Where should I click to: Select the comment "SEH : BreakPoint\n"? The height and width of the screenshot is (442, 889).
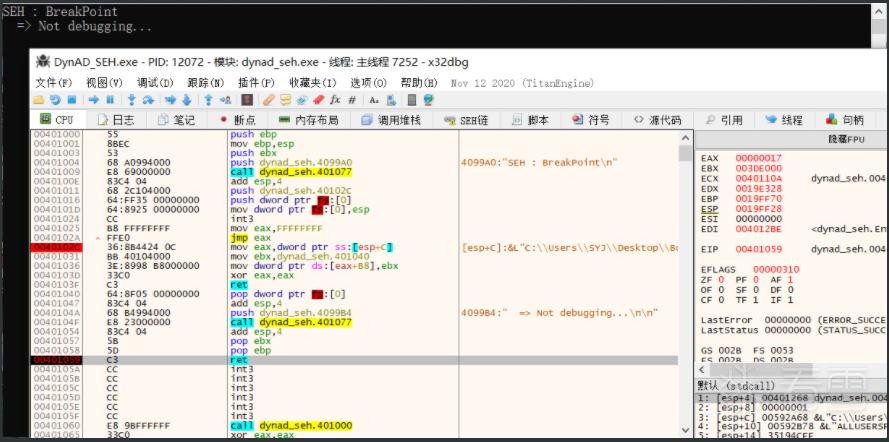(539, 162)
